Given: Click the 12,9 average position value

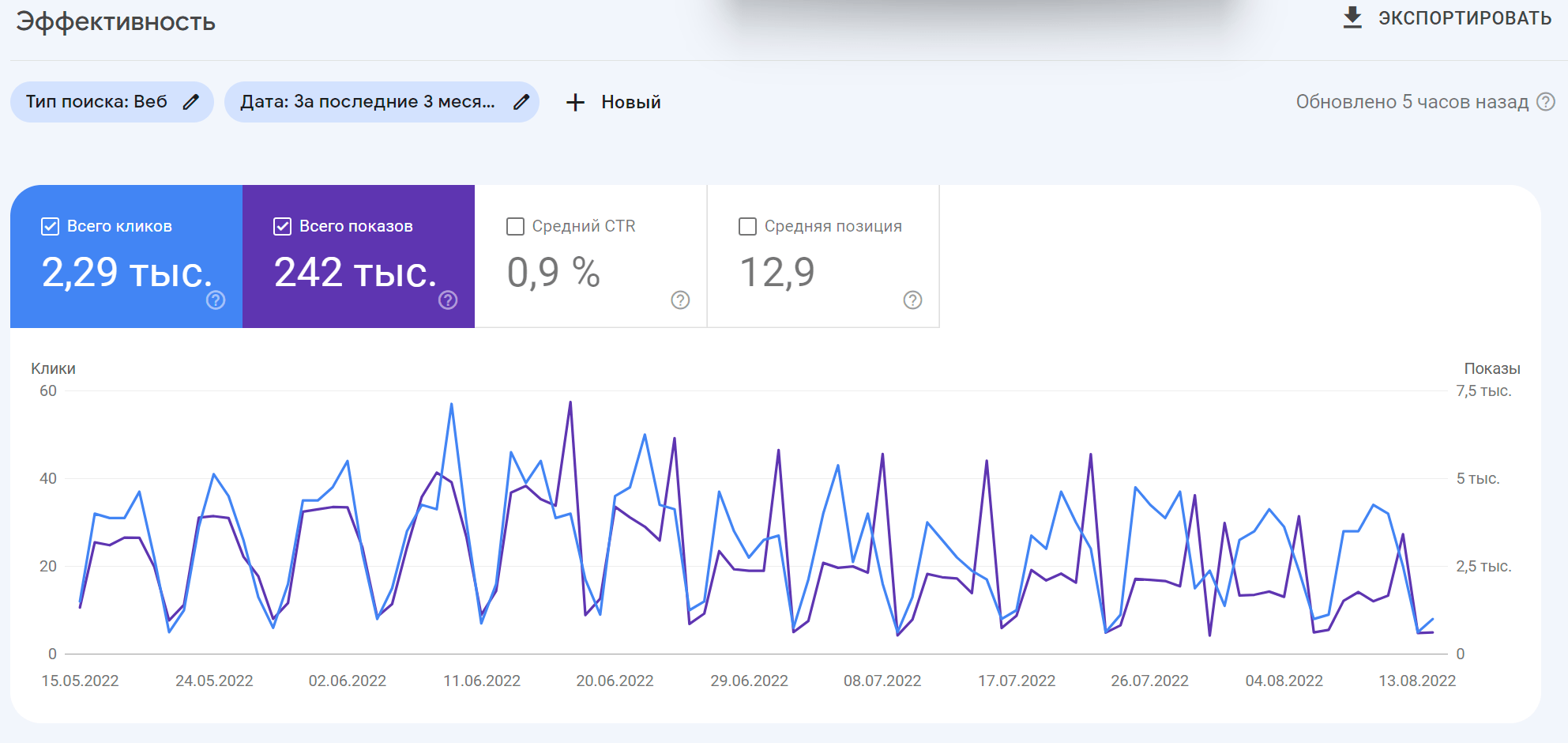Looking at the screenshot, I should click(776, 273).
